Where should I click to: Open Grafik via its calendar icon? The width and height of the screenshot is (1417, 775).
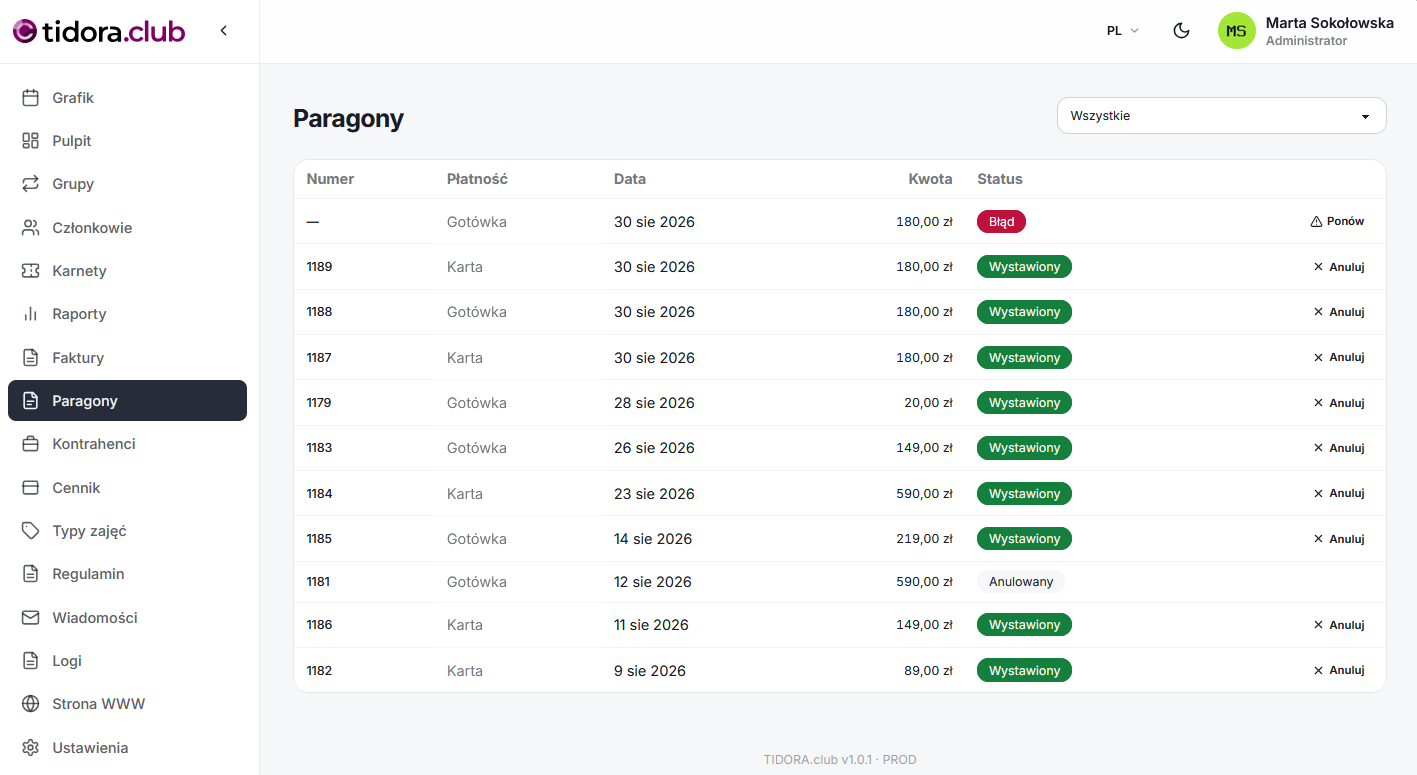31,98
